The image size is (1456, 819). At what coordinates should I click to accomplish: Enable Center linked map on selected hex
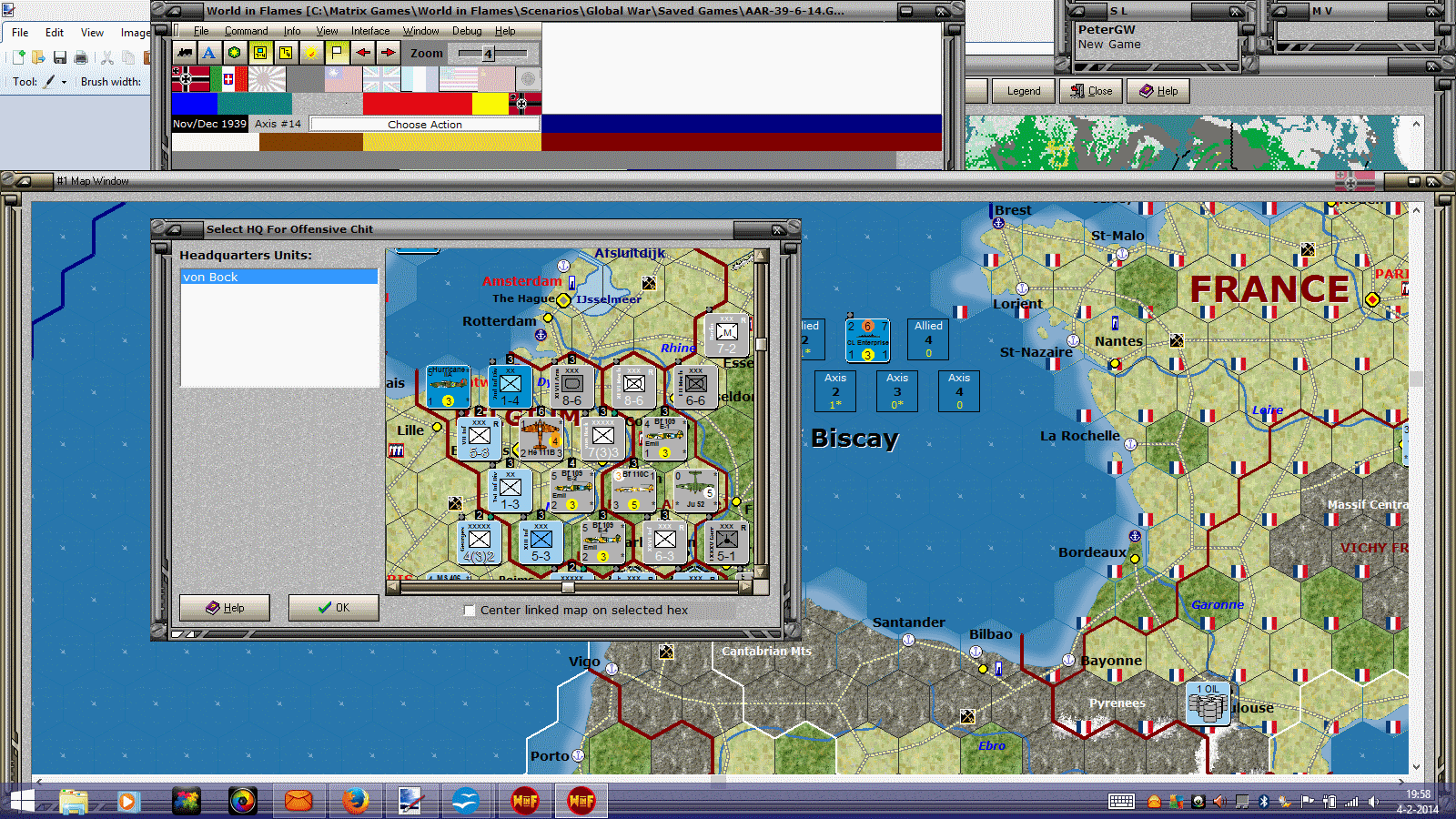coord(470,611)
